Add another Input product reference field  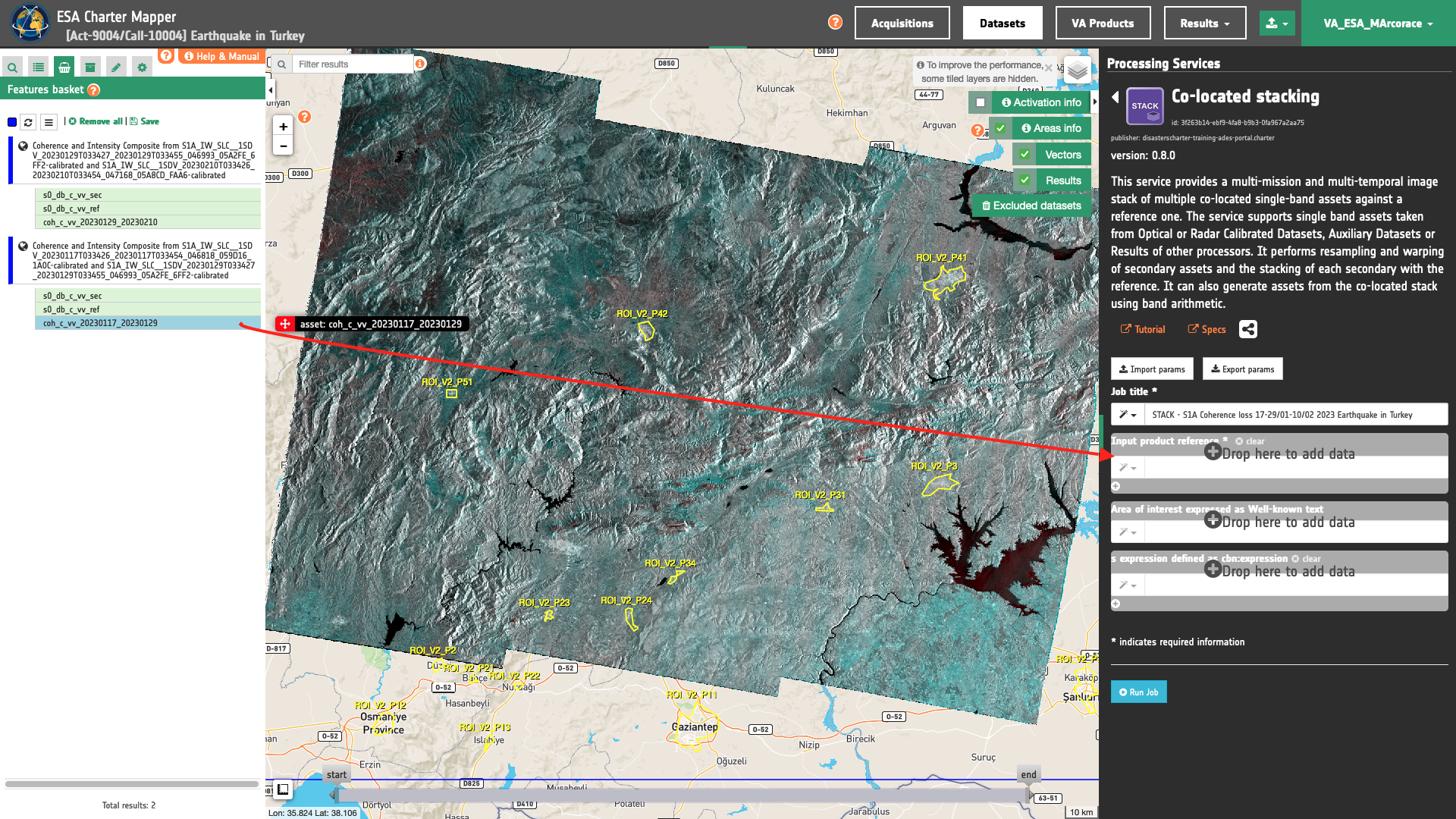coord(1116,486)
